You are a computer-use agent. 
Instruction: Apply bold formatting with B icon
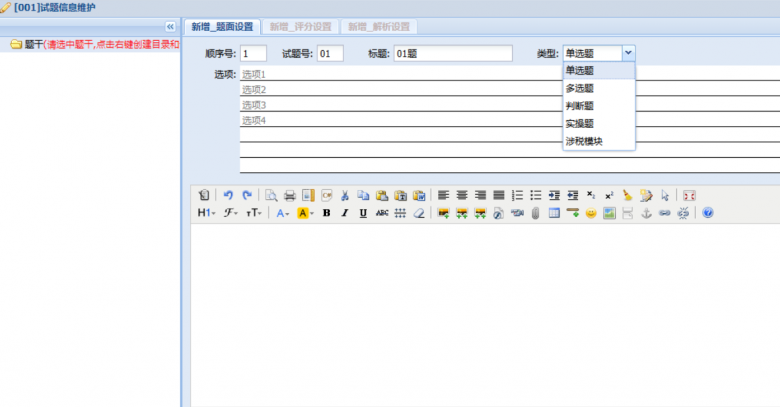click(x=326, y=213)
